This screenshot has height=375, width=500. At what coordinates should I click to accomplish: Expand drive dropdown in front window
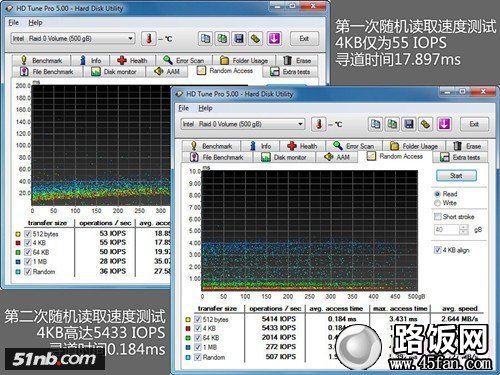pos(300,124)
